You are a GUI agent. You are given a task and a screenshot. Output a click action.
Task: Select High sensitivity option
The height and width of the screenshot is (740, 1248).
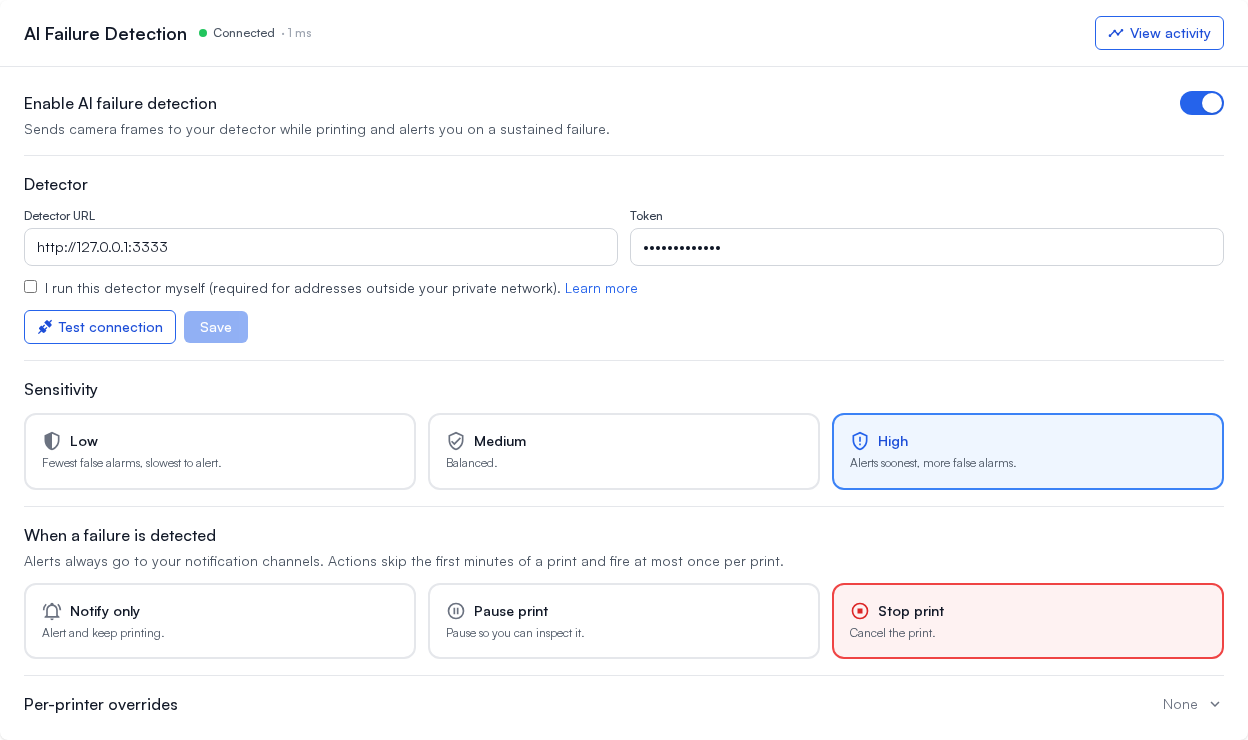(1028, 452)
